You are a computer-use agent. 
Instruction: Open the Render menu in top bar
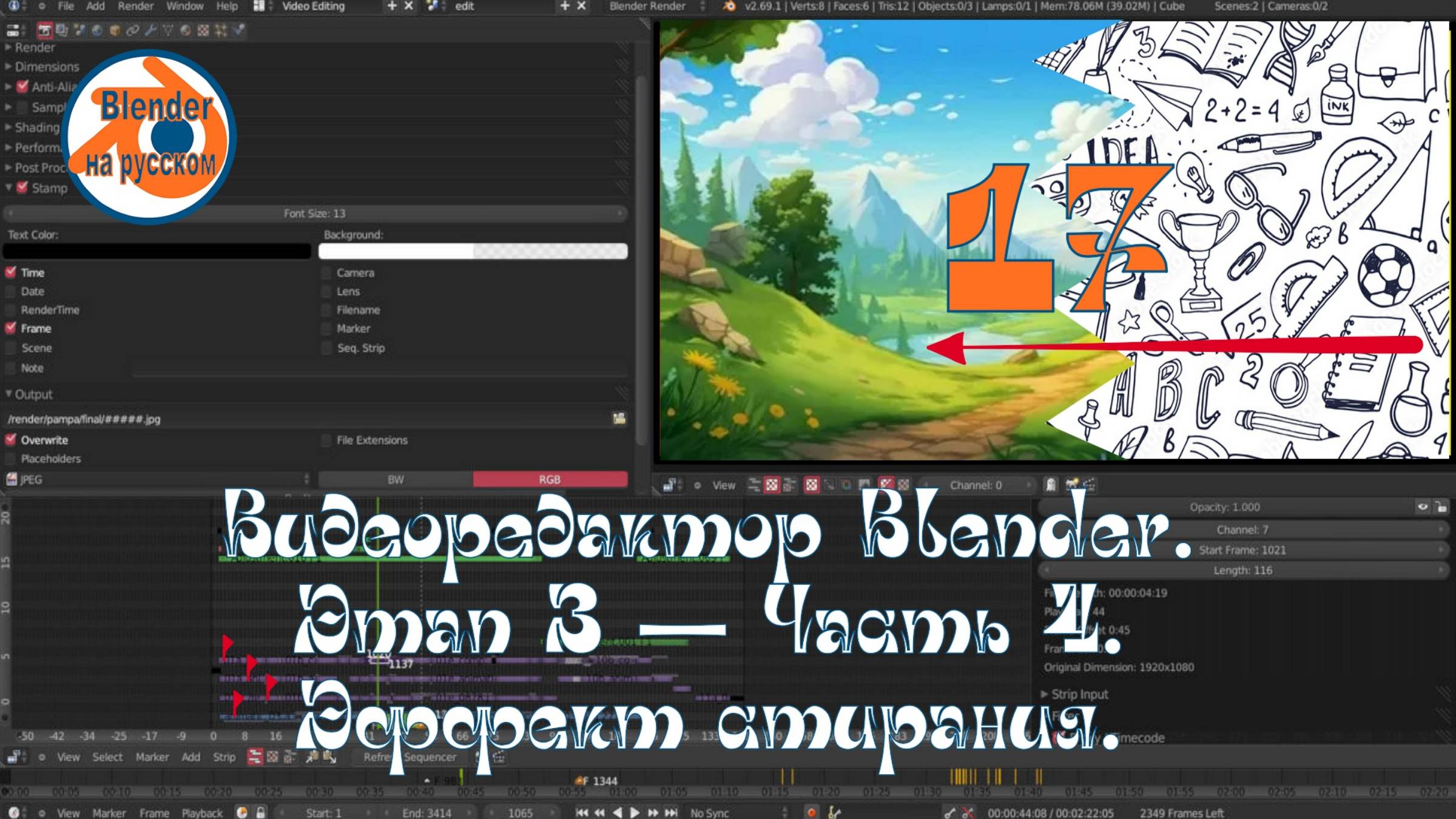pos(135,6)
